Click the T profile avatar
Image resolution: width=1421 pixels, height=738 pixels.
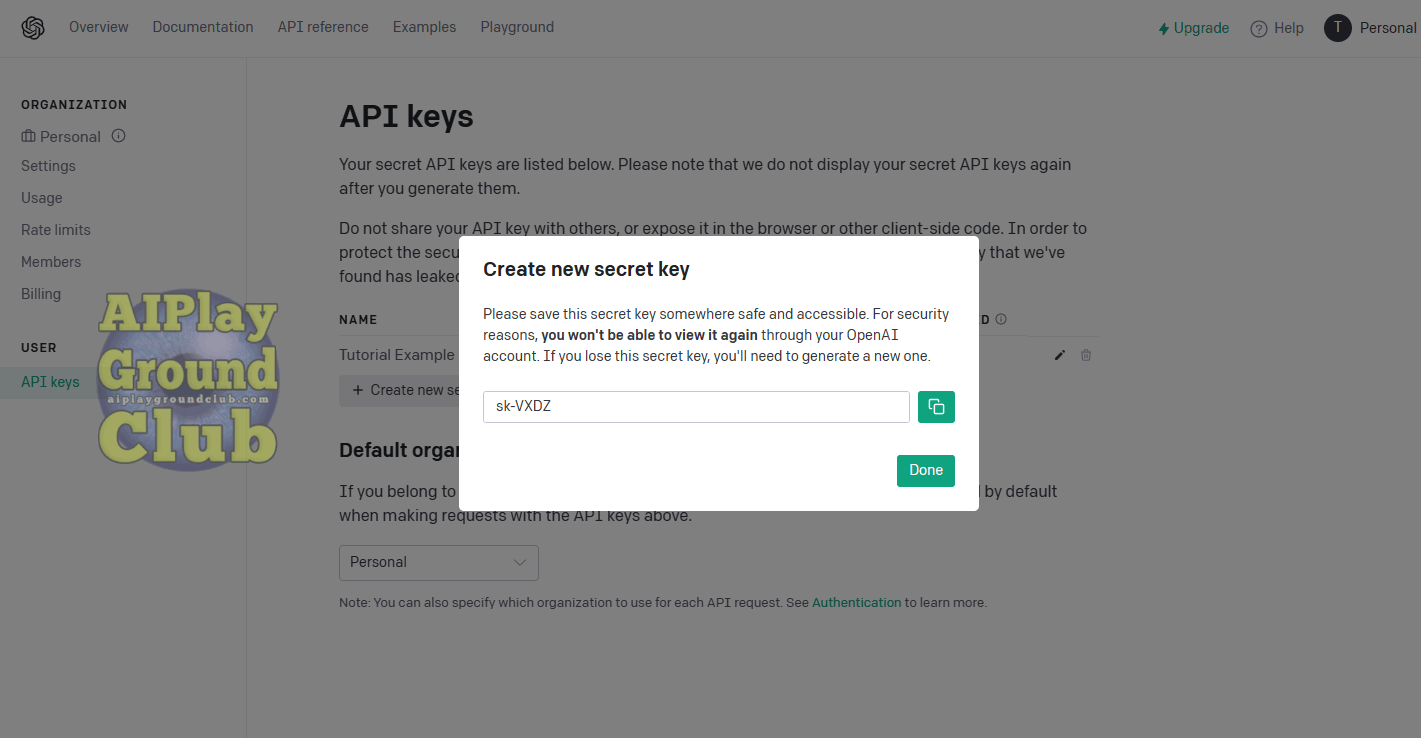pos(1338,28)
